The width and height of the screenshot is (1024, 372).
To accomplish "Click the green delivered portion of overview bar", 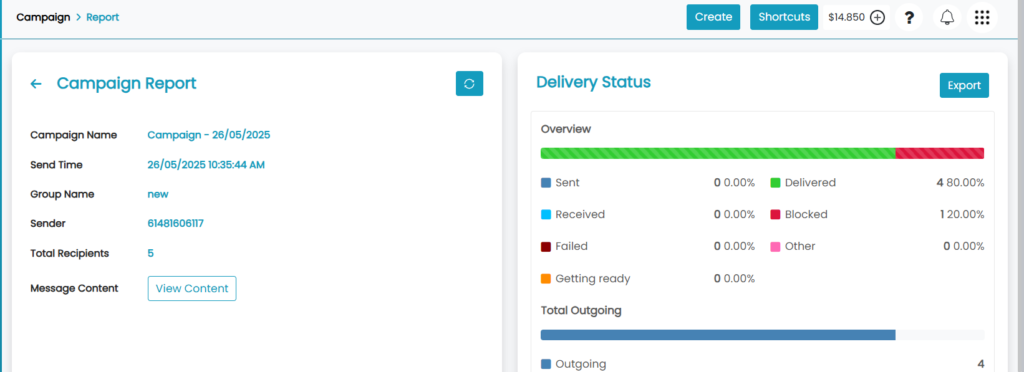I will 718,153.
